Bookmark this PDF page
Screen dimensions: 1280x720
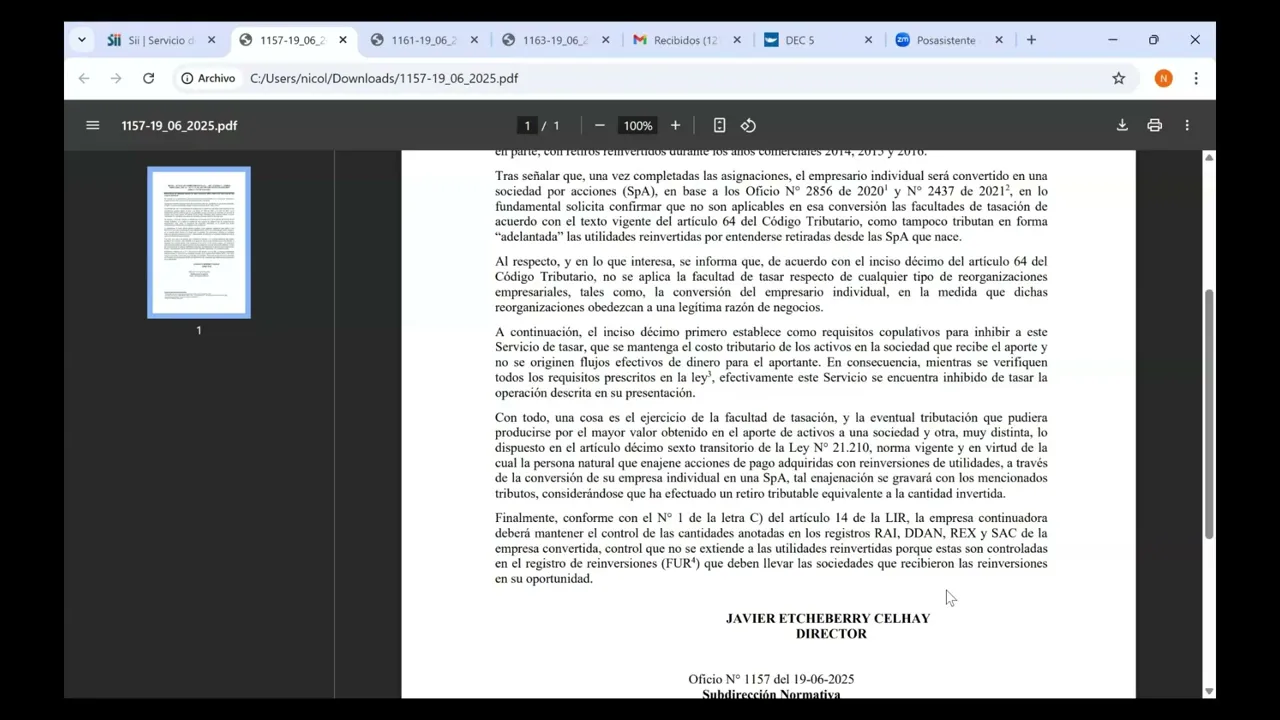[x=1118, y=78]
